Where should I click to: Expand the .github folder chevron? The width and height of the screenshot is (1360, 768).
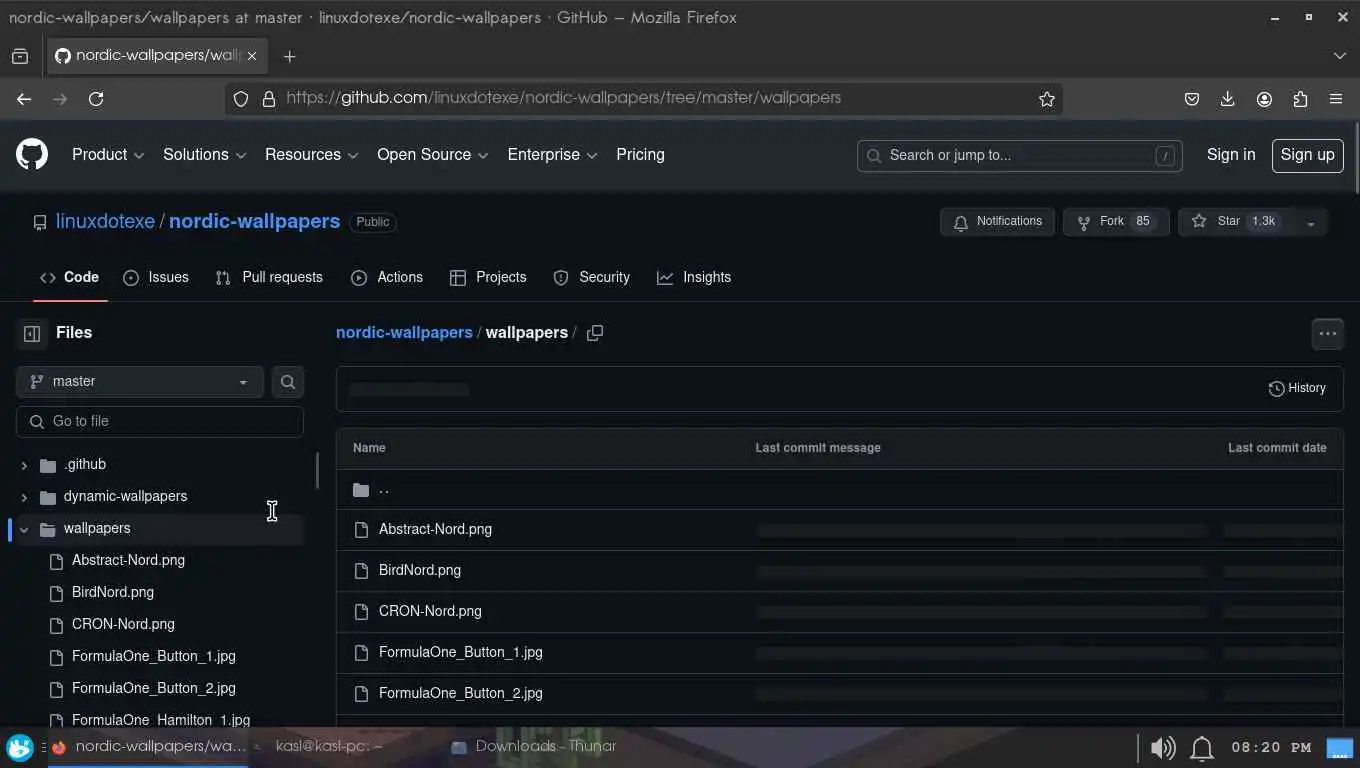coord(24,465)
